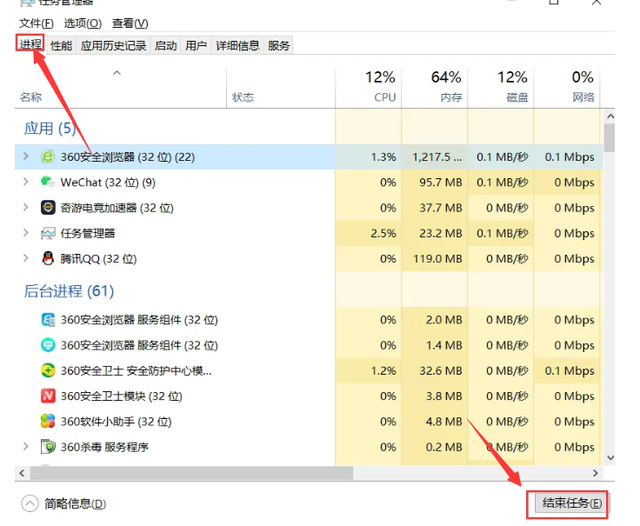Expand the 360安全浏览器 process group
Image resolution: width=640 pixels, height=526 pixels.
(26, 156)
